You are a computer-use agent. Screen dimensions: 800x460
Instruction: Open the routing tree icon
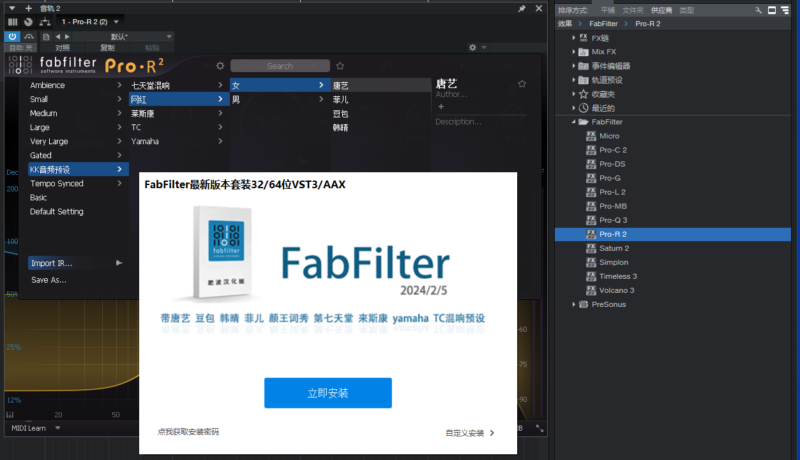45,22
